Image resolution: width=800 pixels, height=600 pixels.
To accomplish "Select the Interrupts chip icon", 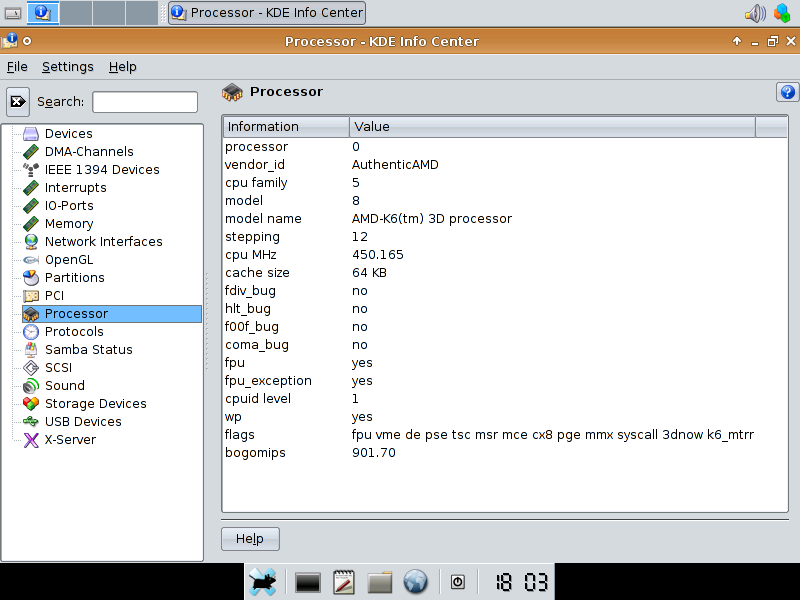I will click(31, 188).
